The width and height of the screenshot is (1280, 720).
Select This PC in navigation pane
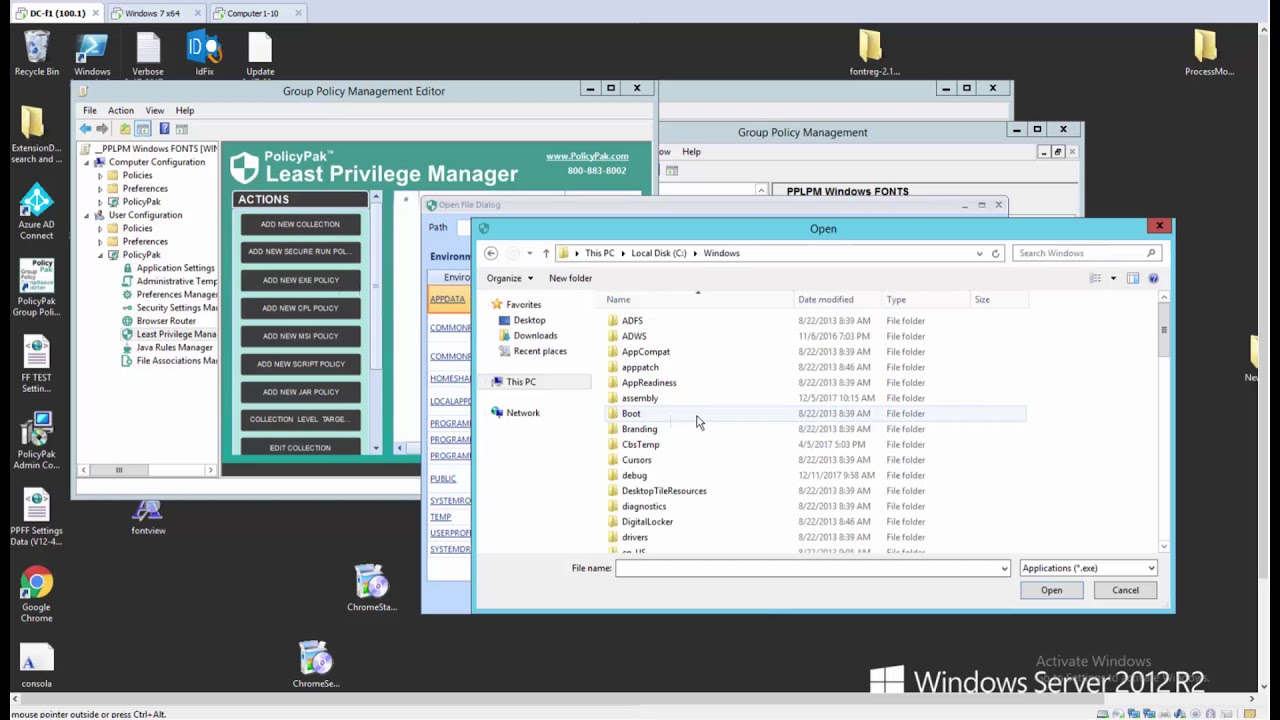(520, 382)
